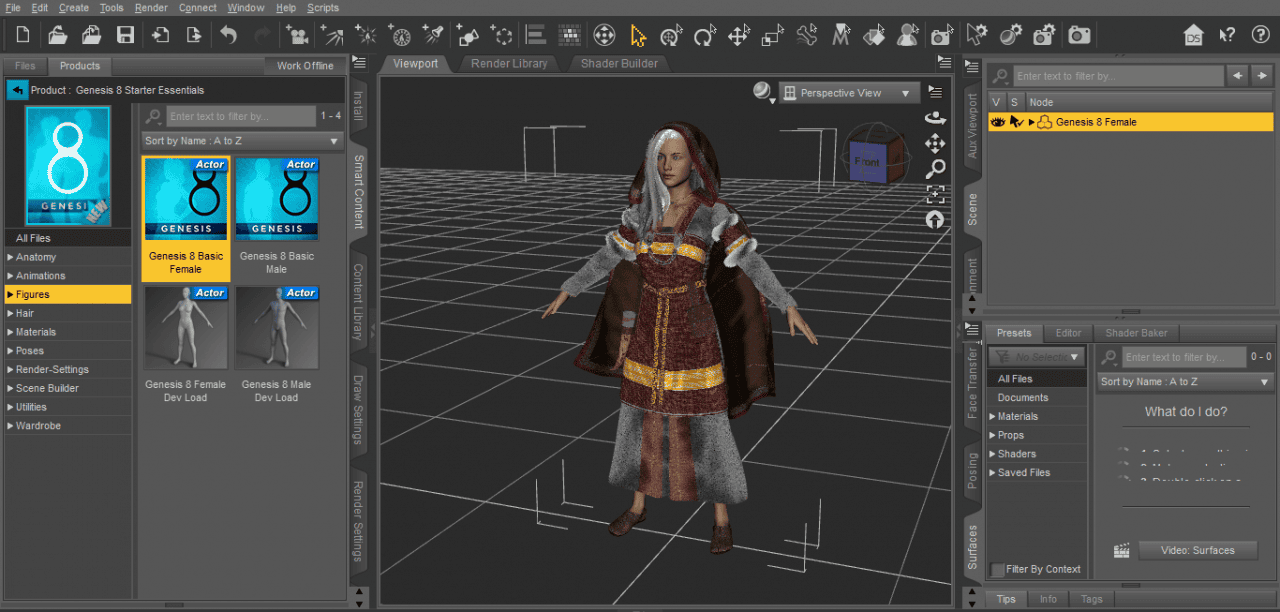This screenshot has width=1280, height=612.
Task: Select the Node Selection tool in the toolbar
Action: pyautogui.click(x=639, y=34)
